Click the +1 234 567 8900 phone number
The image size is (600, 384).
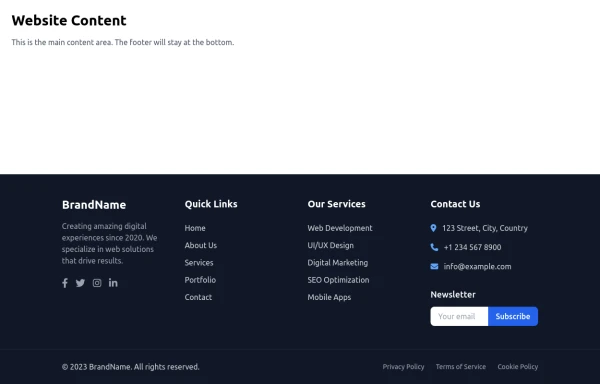click(472, 247)
